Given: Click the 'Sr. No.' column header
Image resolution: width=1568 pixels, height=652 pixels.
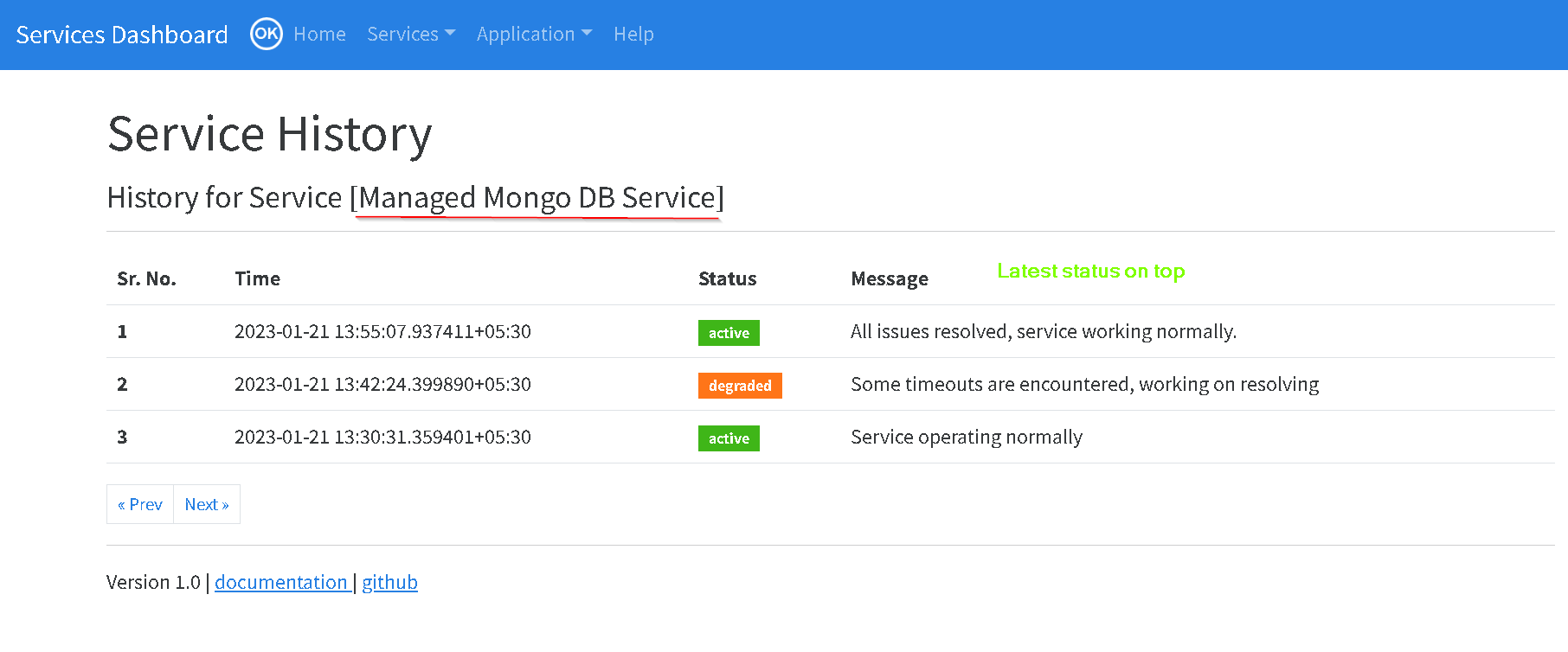Looking at the screenshot, I should click(146, 278).
